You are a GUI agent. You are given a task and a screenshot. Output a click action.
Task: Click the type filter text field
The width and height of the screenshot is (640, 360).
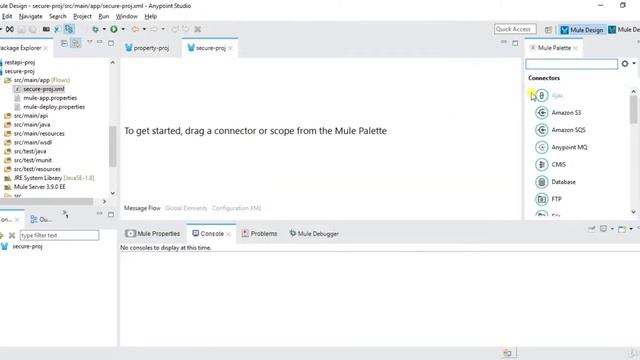point(59,236)
